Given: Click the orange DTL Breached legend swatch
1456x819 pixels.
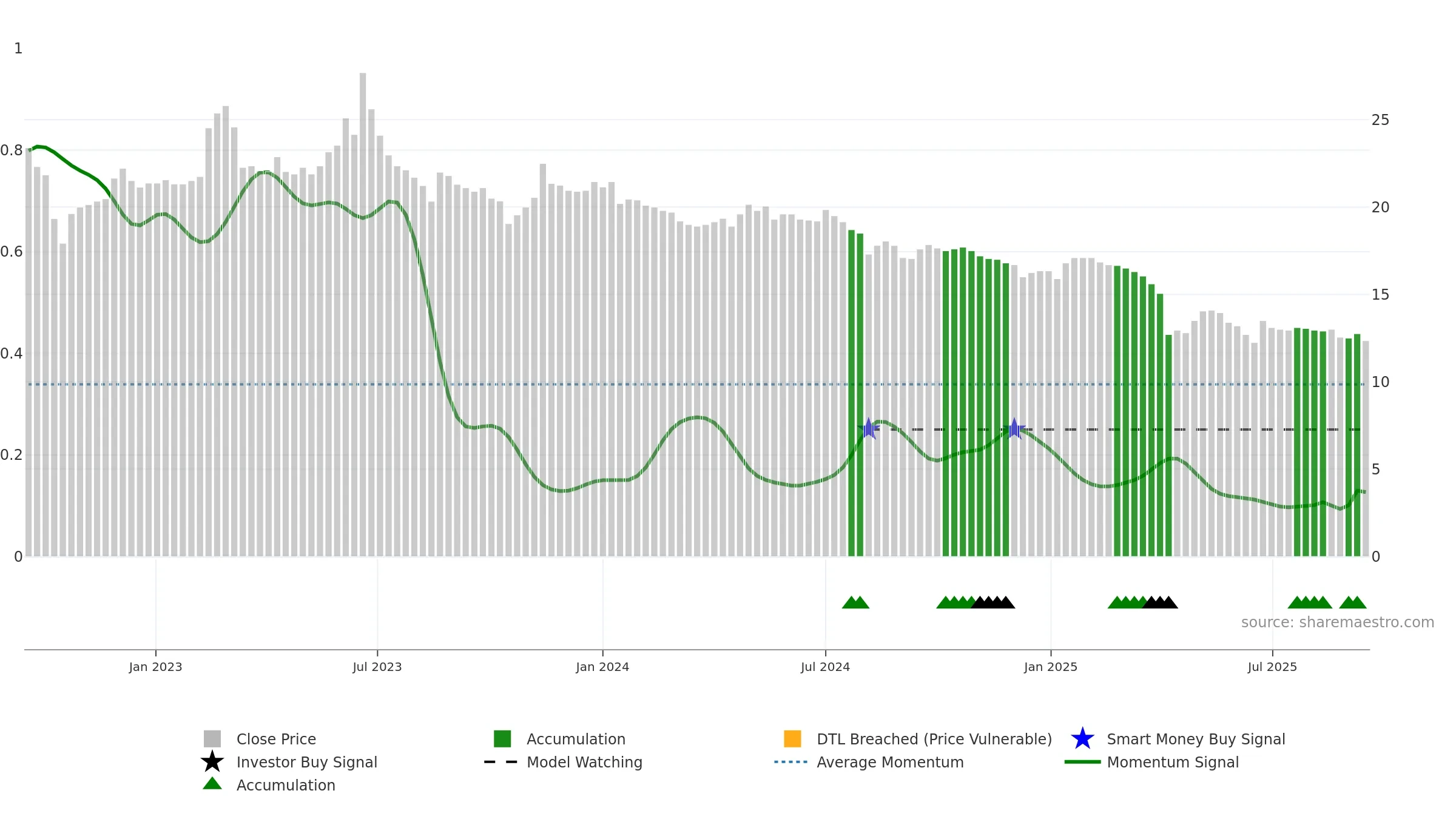Looking at the screenshot, I should pyautogui.click(x=792, y=739).
